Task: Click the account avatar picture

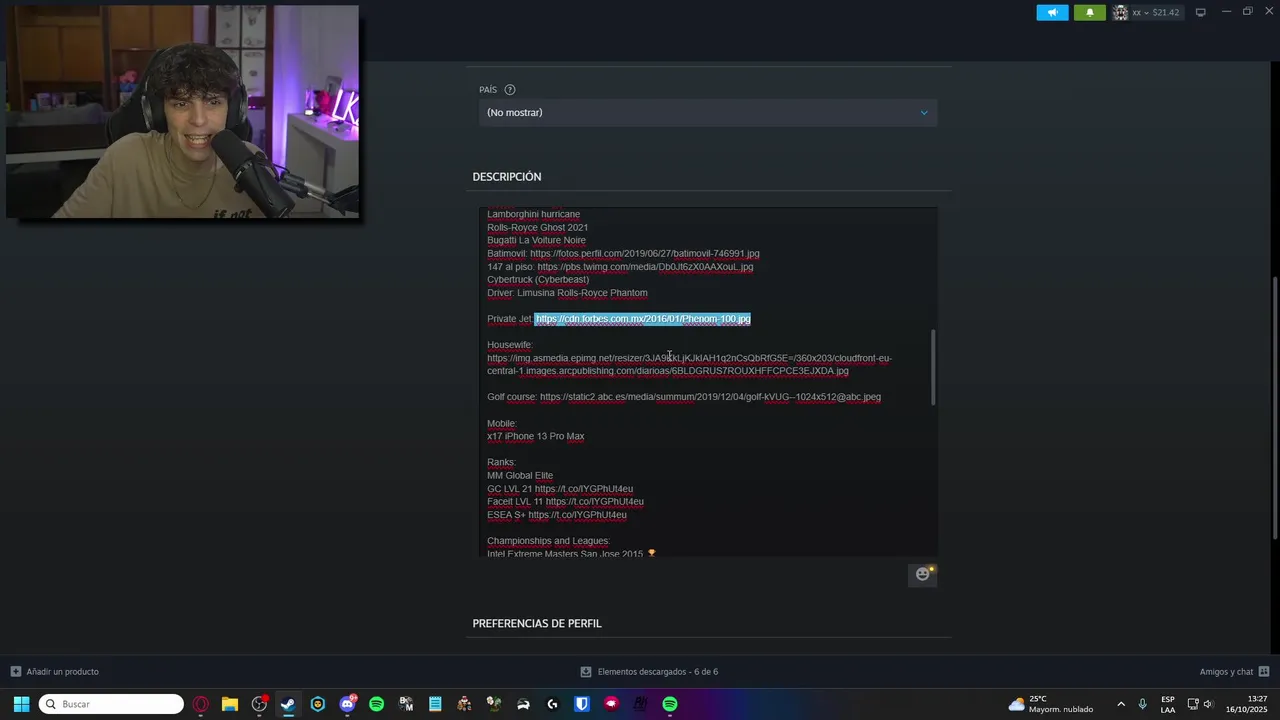Action: [x=1120, y=12]
